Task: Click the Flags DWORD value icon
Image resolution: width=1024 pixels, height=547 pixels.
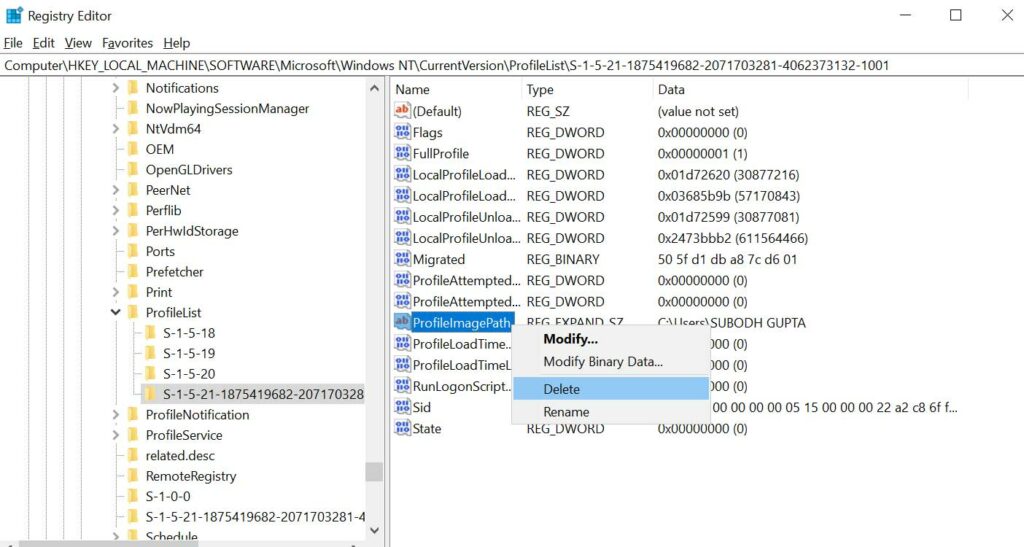Action: (x=402, y=132)
